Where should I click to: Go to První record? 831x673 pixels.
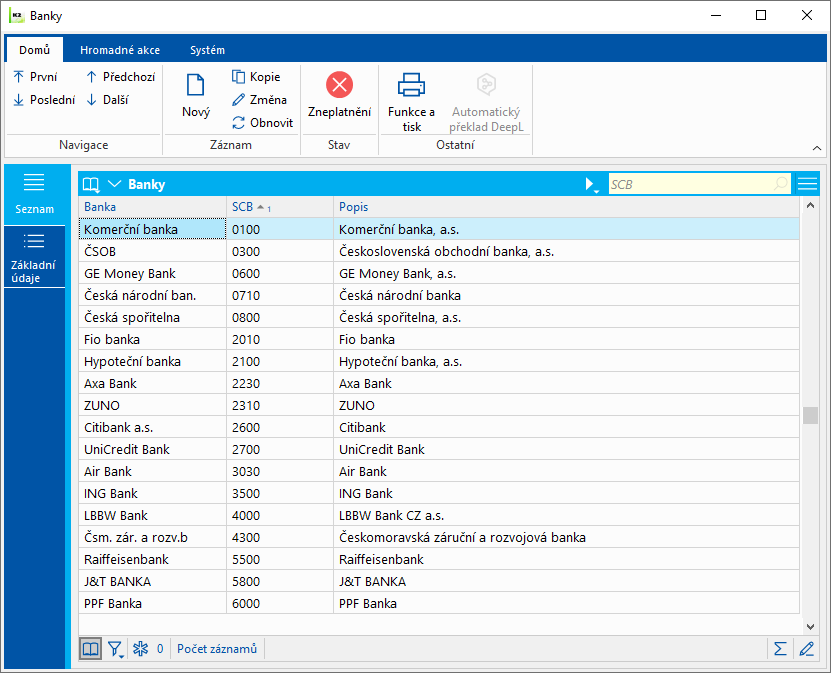[x=35, y=77]
